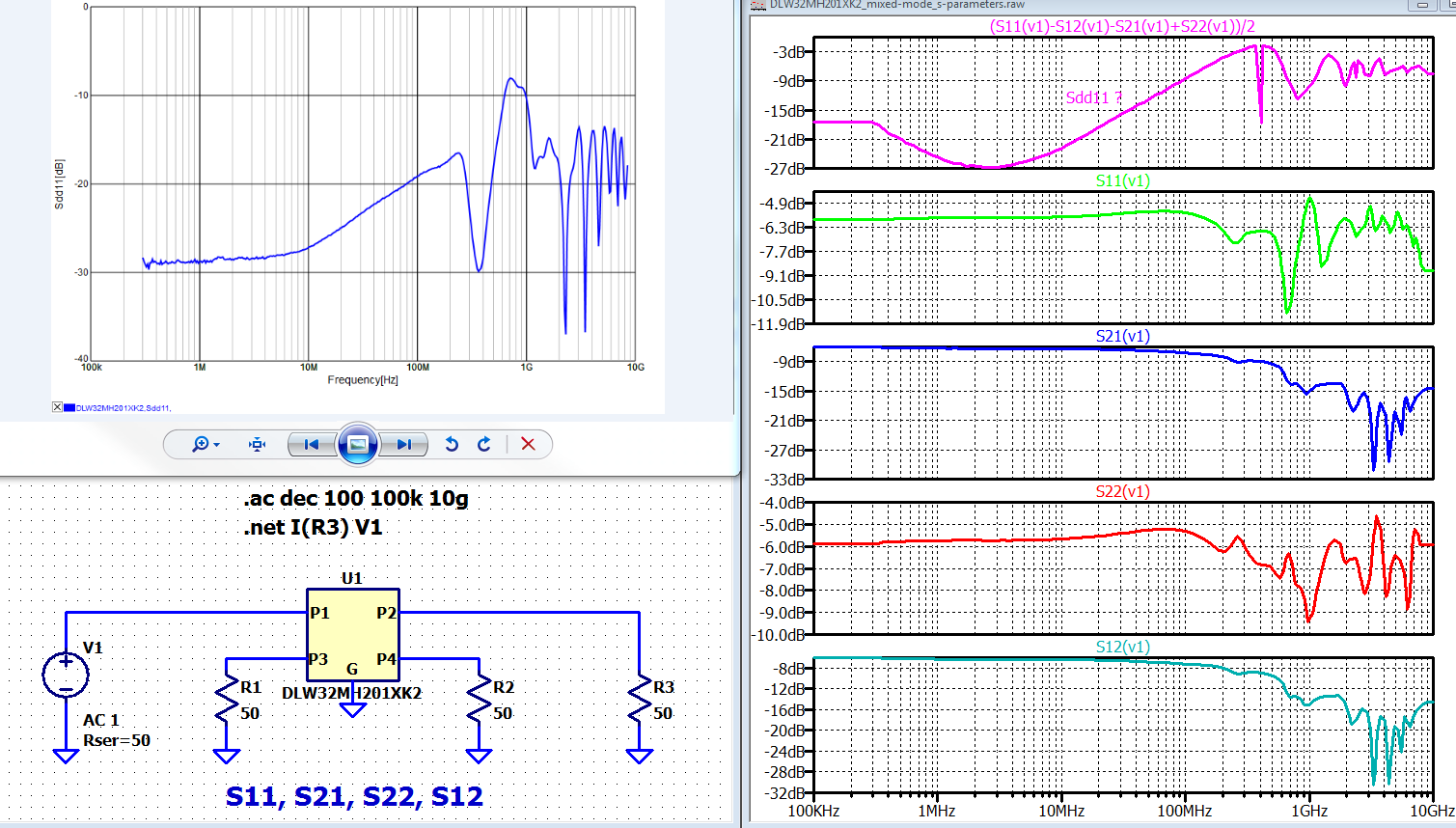This screenshot has width=1456, height=828.
Task: Select the blue S21(v1) trace label
Action: tap(1122, 336)
